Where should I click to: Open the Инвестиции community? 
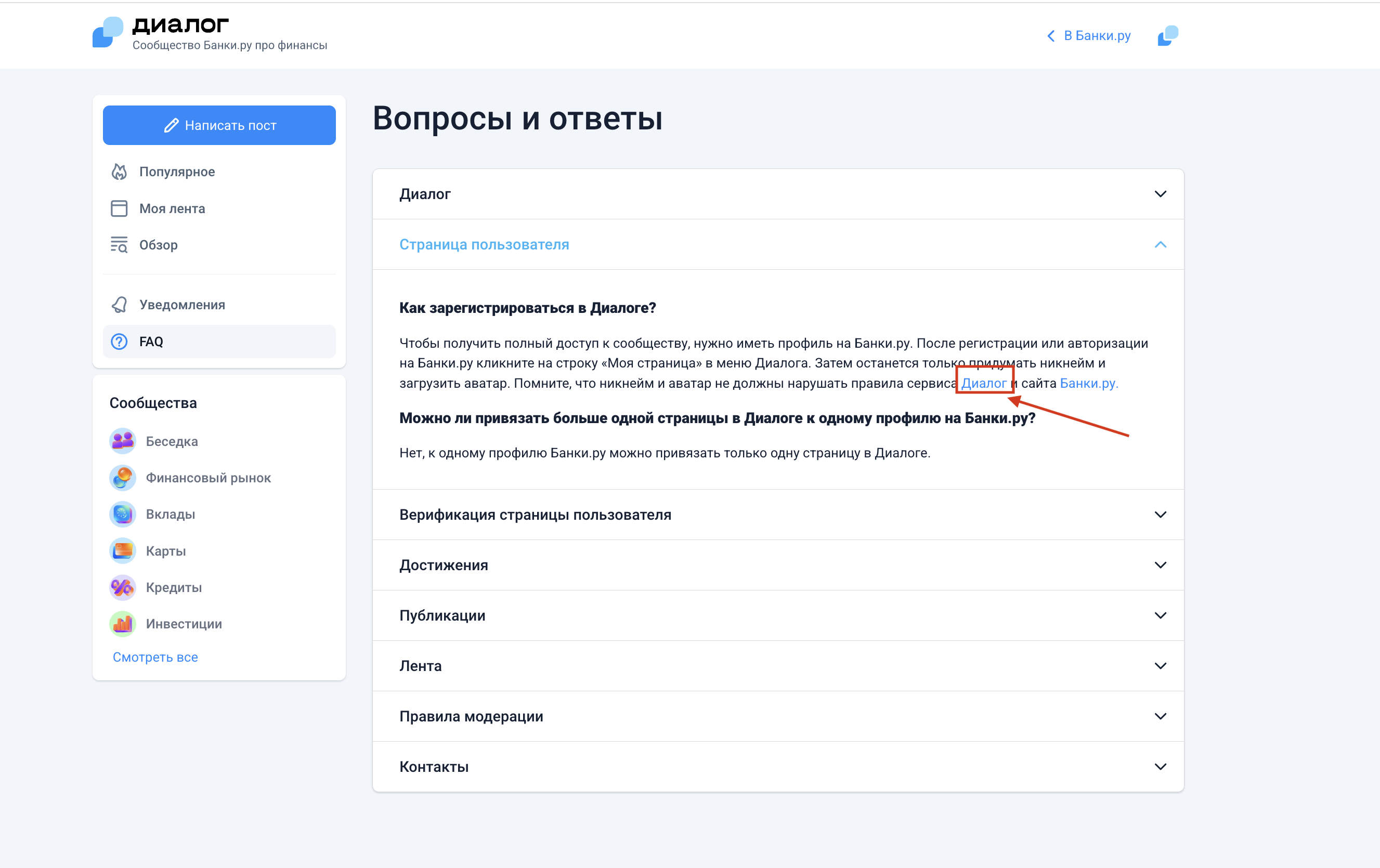point(184,624)
